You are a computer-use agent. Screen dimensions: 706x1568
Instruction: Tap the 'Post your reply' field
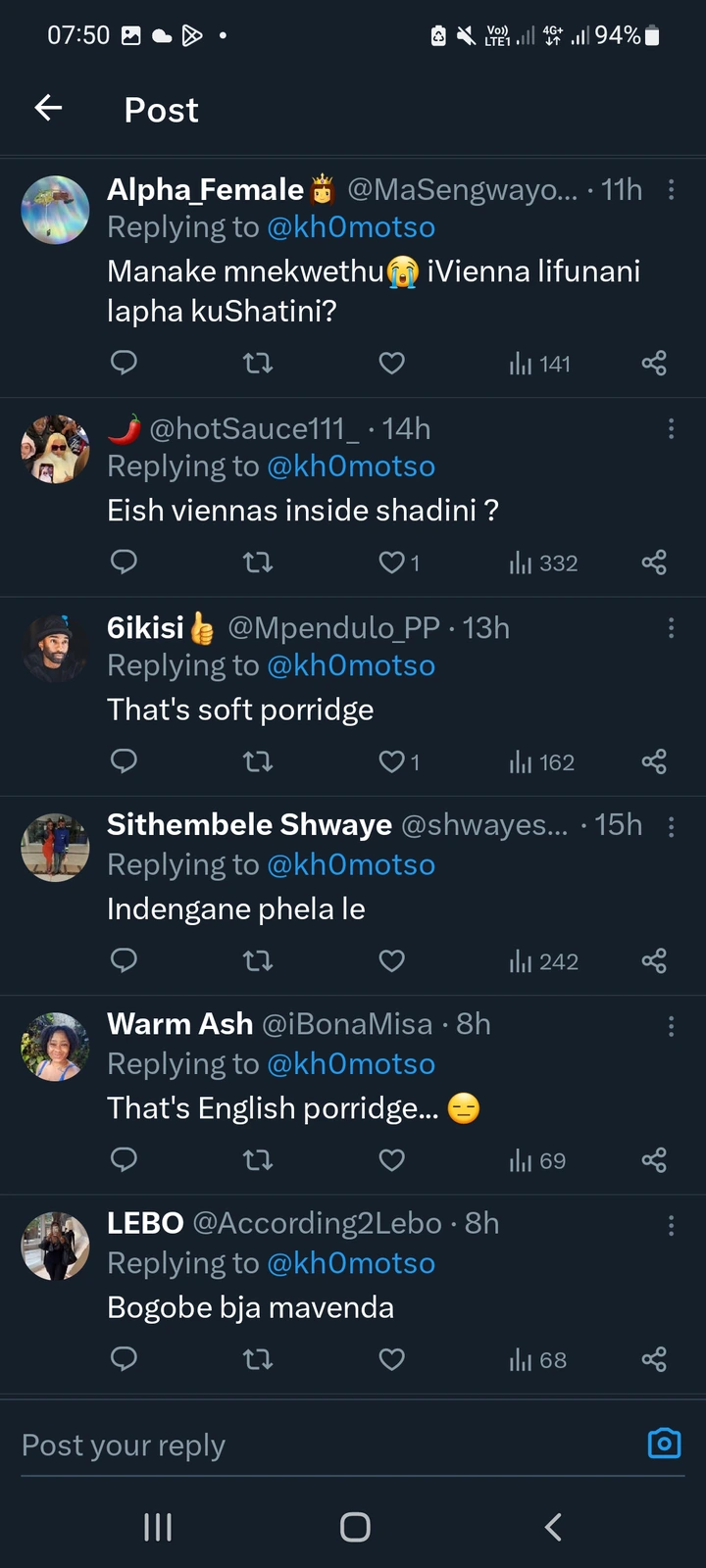(324, 1445)
